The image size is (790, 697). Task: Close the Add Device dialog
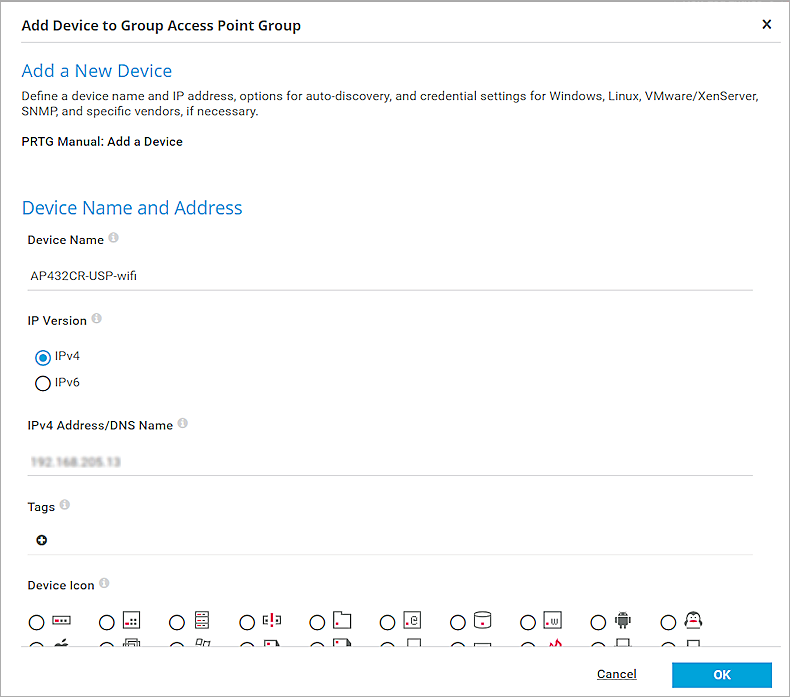767,24
